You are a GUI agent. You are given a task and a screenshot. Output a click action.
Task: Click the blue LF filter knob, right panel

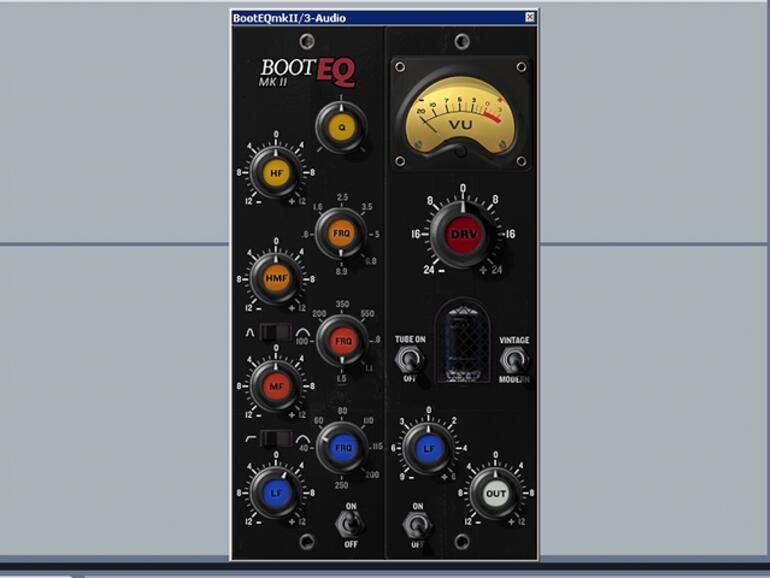[x=429, y=448]
